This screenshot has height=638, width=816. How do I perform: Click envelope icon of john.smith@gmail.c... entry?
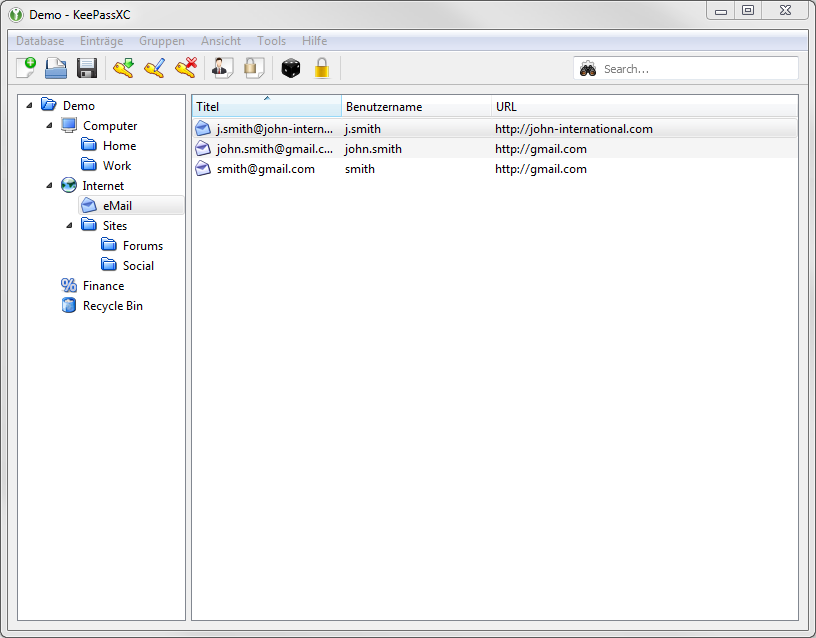pos(203,149)
